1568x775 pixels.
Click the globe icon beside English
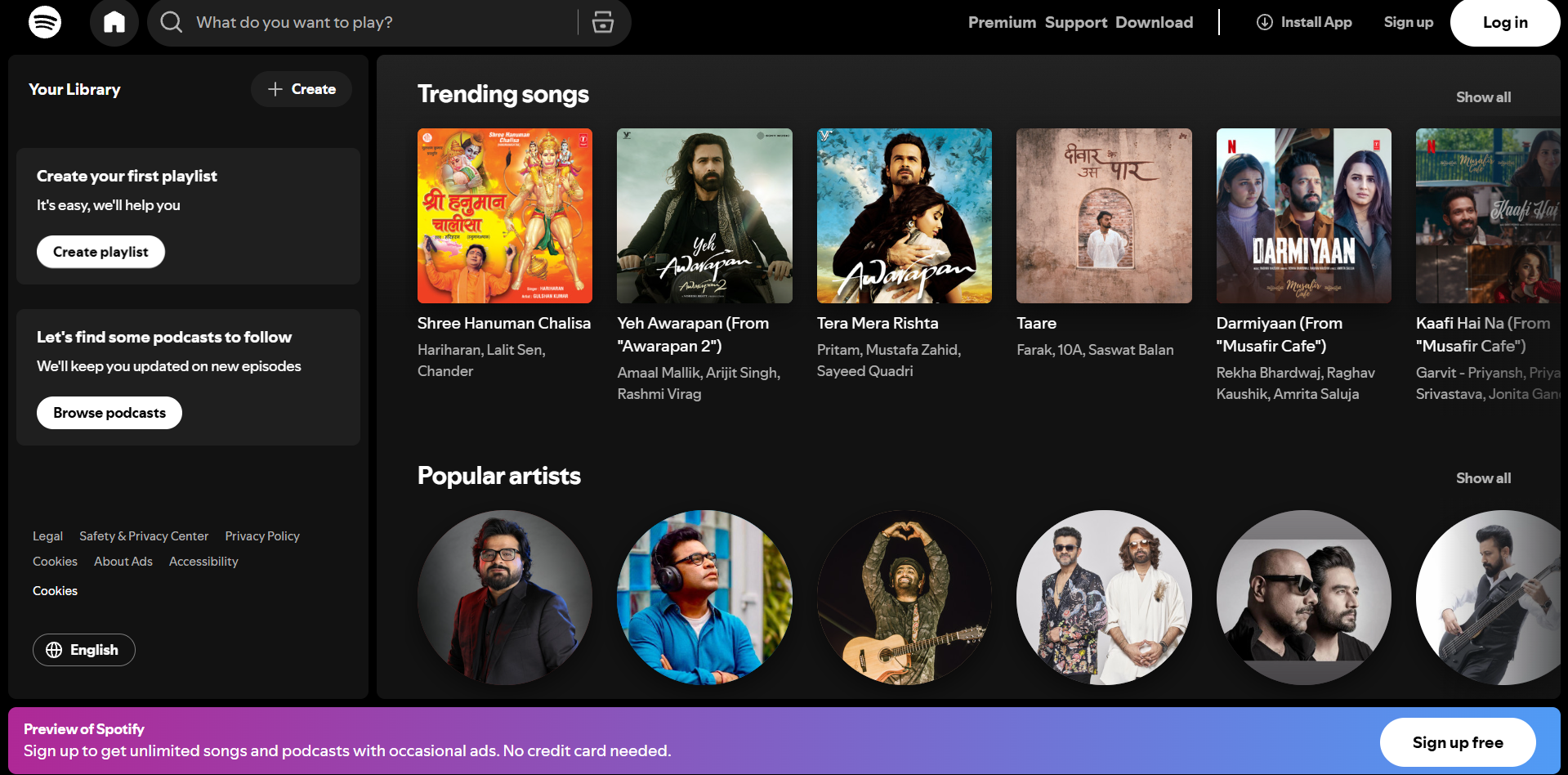(54, 650)
